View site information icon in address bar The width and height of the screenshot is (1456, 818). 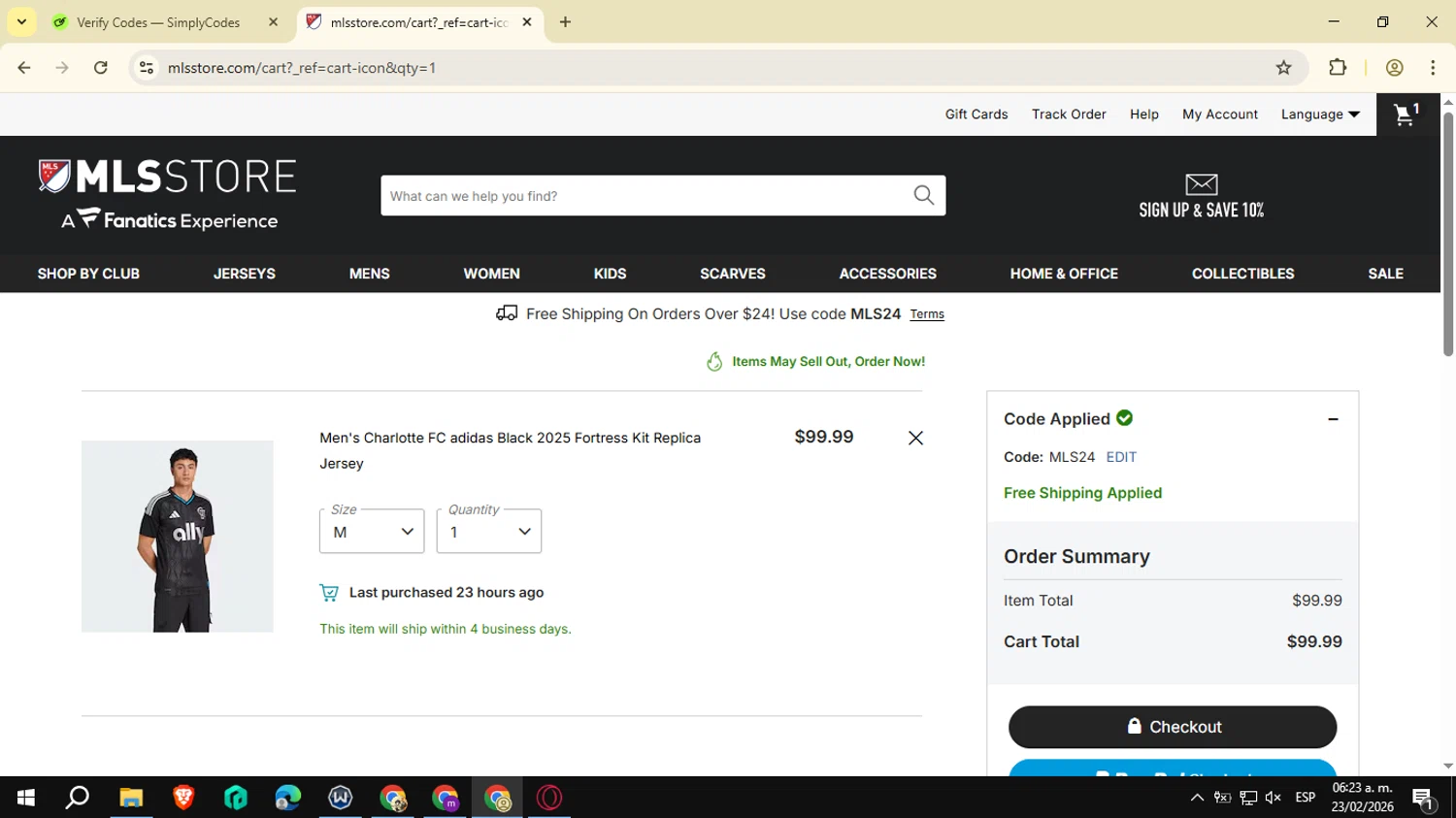(147, 68)
